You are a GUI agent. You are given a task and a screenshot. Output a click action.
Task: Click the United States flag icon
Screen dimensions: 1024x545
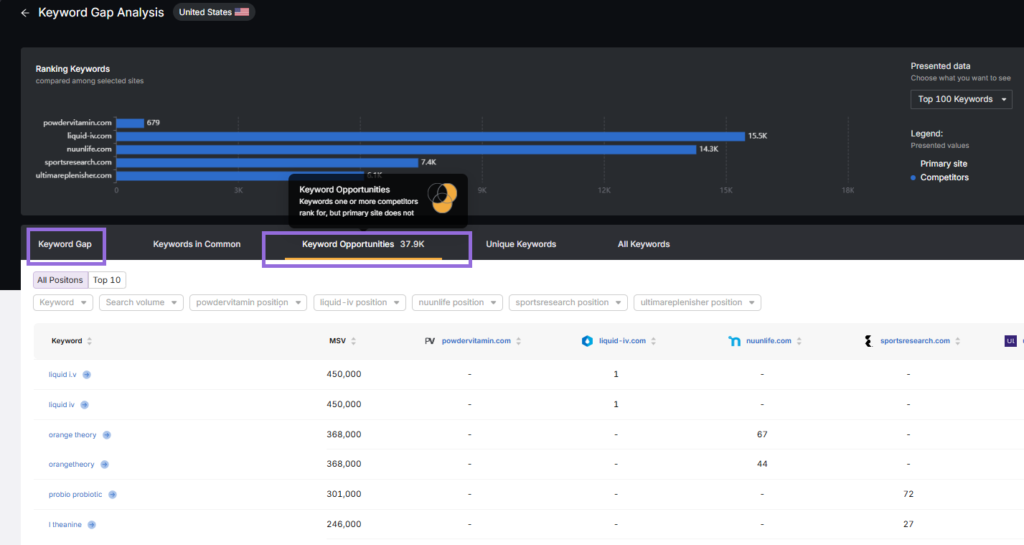point(242,12)
